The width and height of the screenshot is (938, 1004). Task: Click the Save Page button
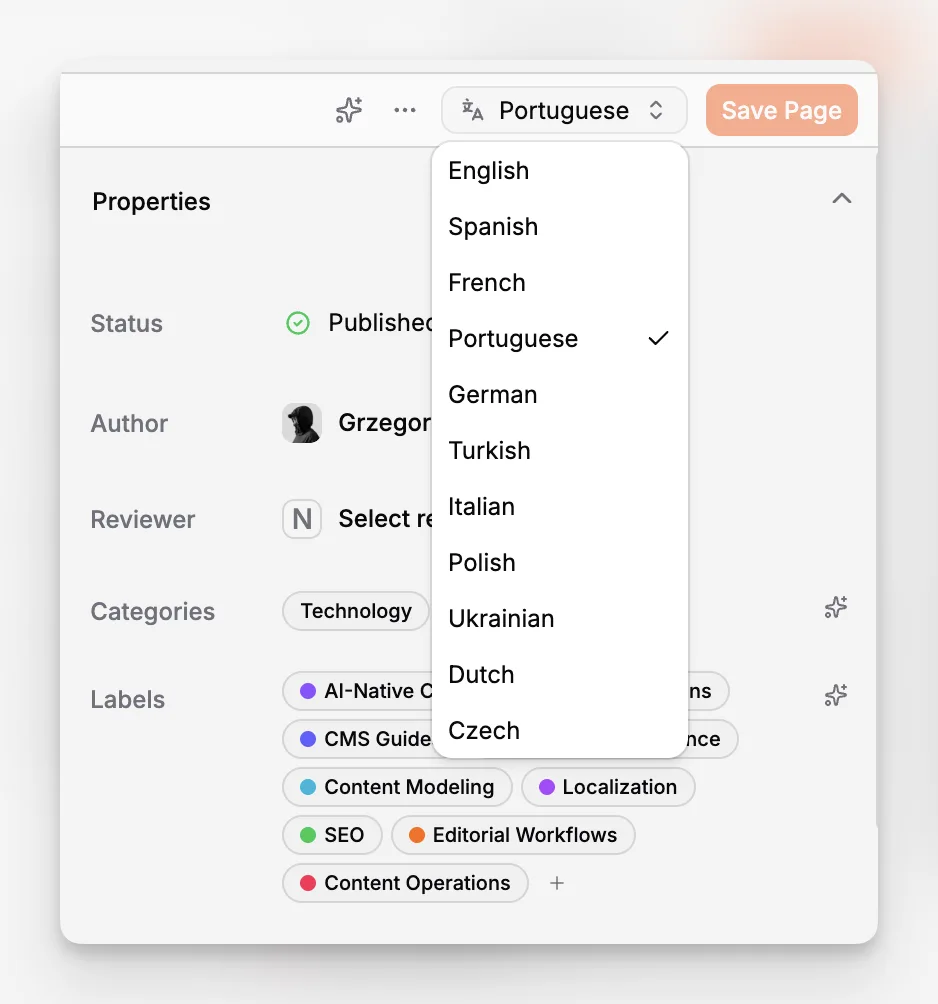pyautogui.click(x=781, y=110)
